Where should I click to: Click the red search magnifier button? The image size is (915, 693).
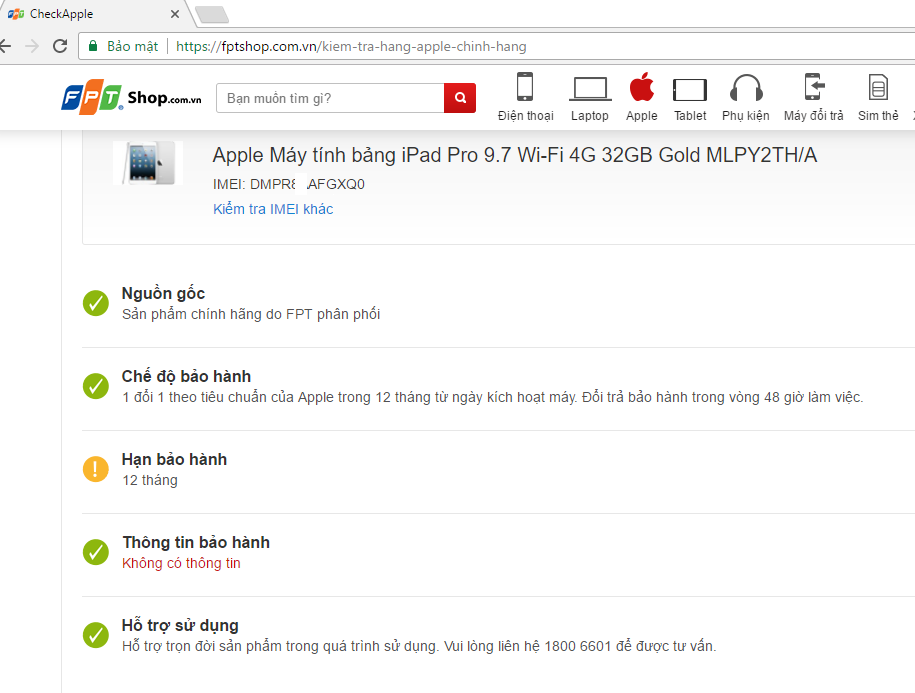[460, 98]
